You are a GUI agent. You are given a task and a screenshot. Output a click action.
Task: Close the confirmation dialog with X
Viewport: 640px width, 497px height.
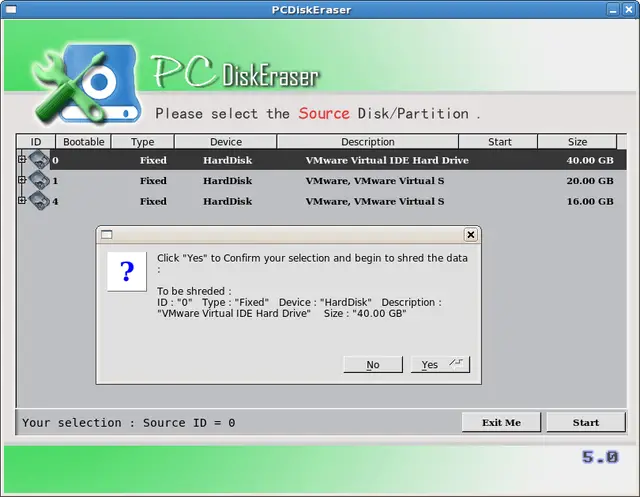click(x=471, y=235)
